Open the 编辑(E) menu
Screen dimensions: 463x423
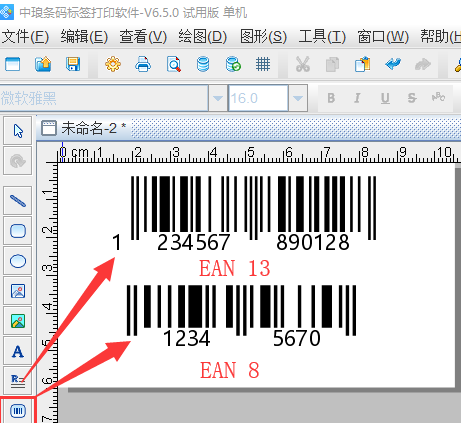pos(84,37)
